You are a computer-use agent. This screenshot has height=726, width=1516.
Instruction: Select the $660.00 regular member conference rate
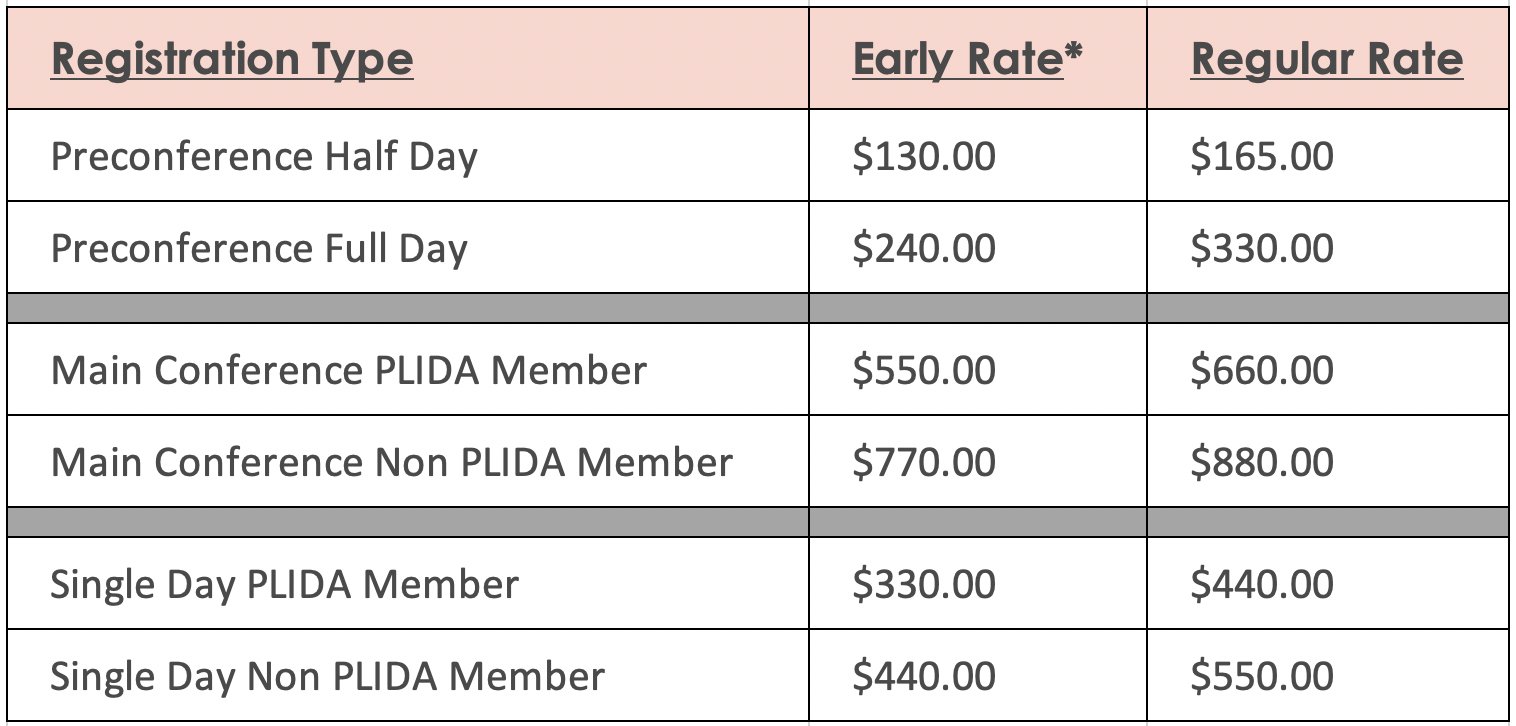[x=1262, y=370]
